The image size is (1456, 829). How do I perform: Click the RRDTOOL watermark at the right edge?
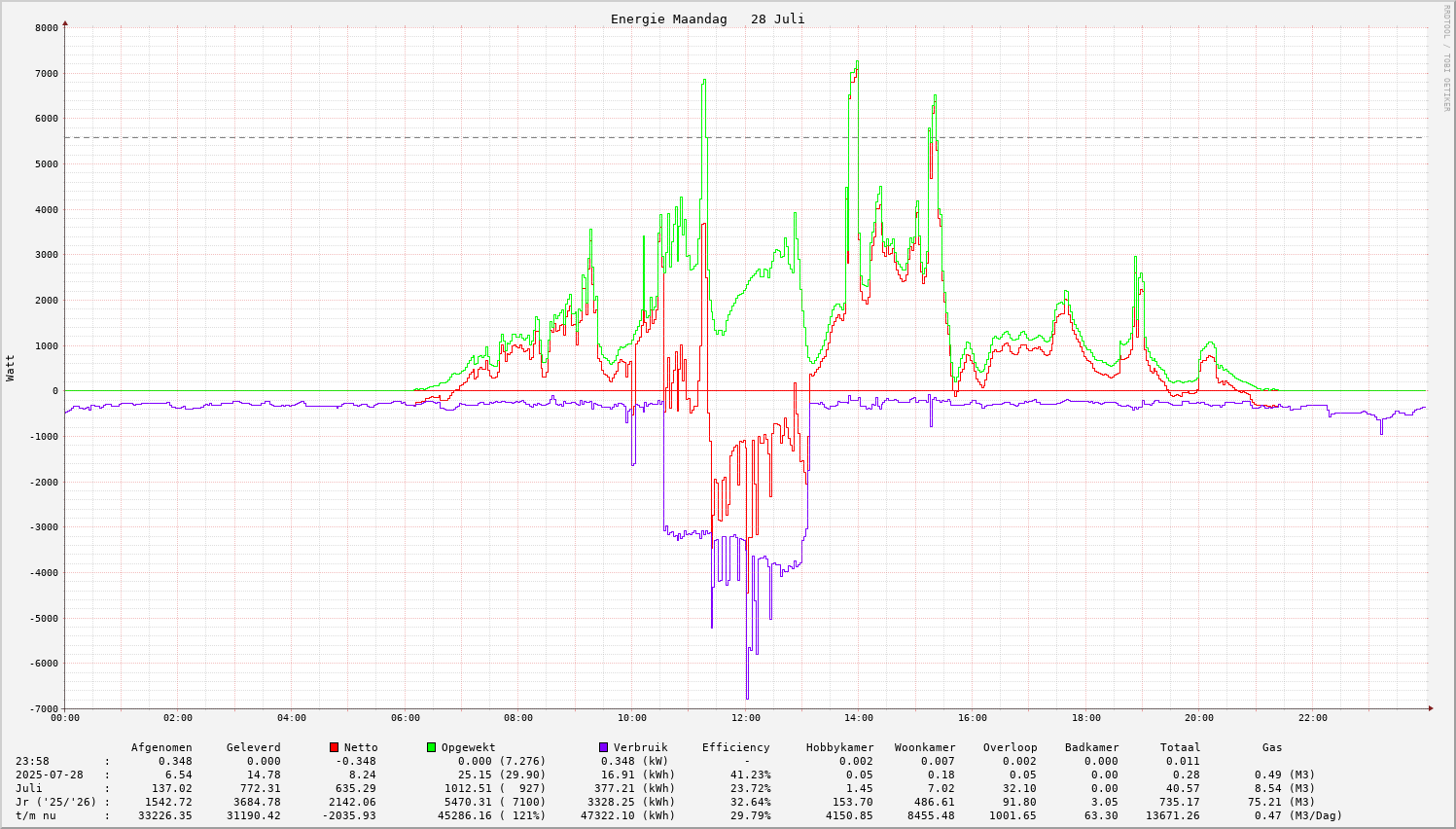(x=1446, y=57)
